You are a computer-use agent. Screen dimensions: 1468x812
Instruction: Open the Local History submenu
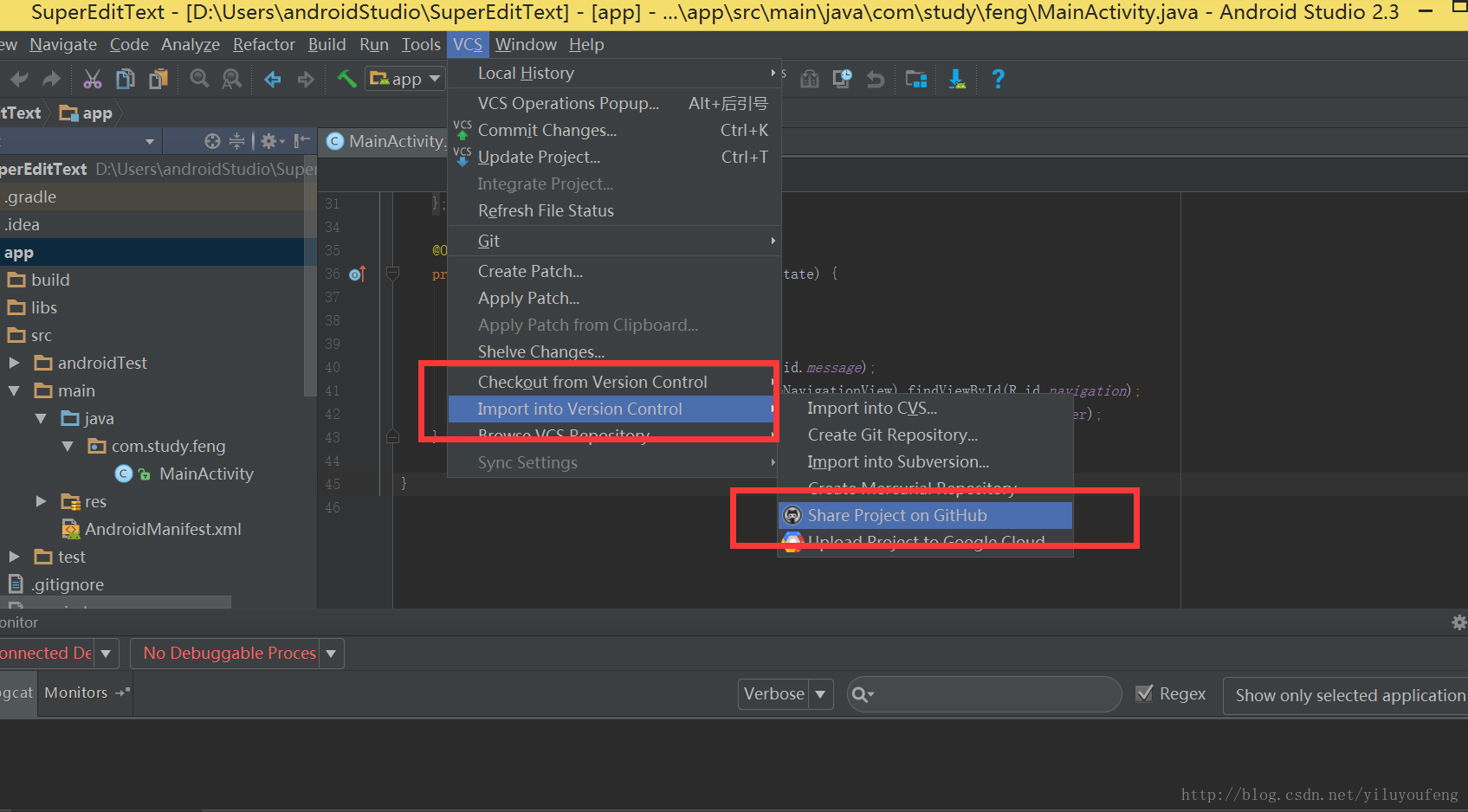[614, 74]
